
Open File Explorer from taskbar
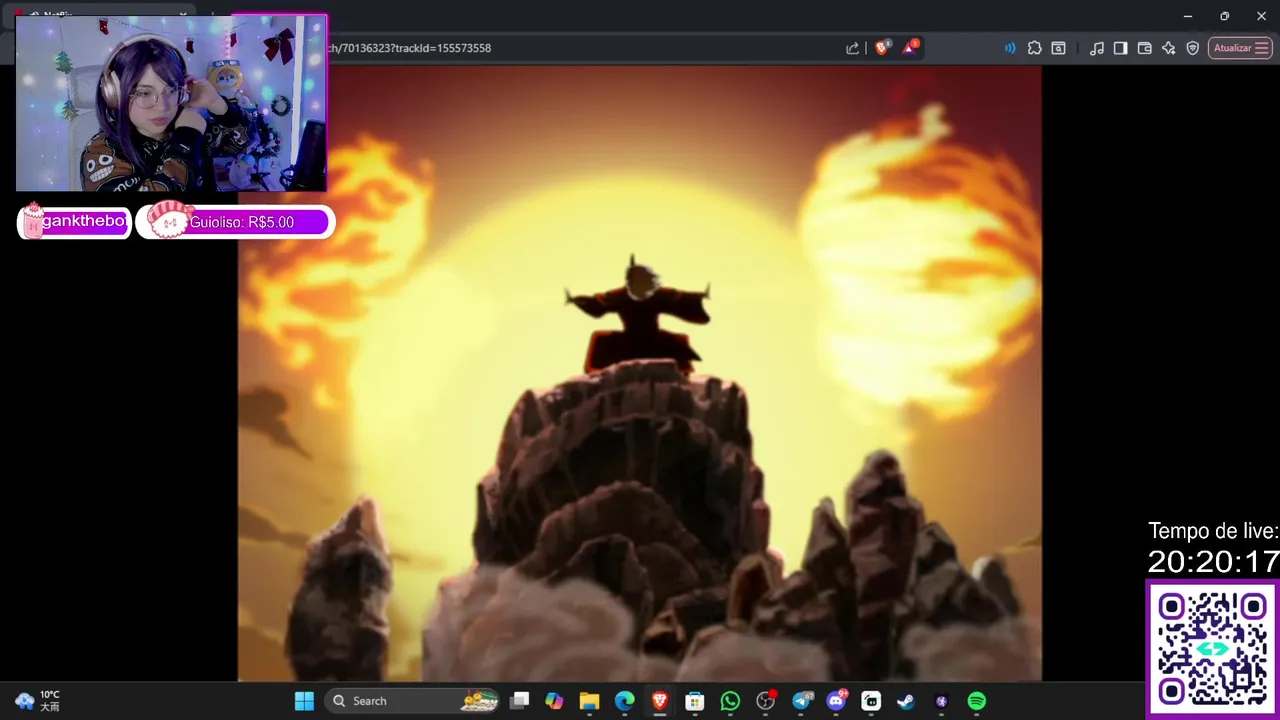point(589,701)
